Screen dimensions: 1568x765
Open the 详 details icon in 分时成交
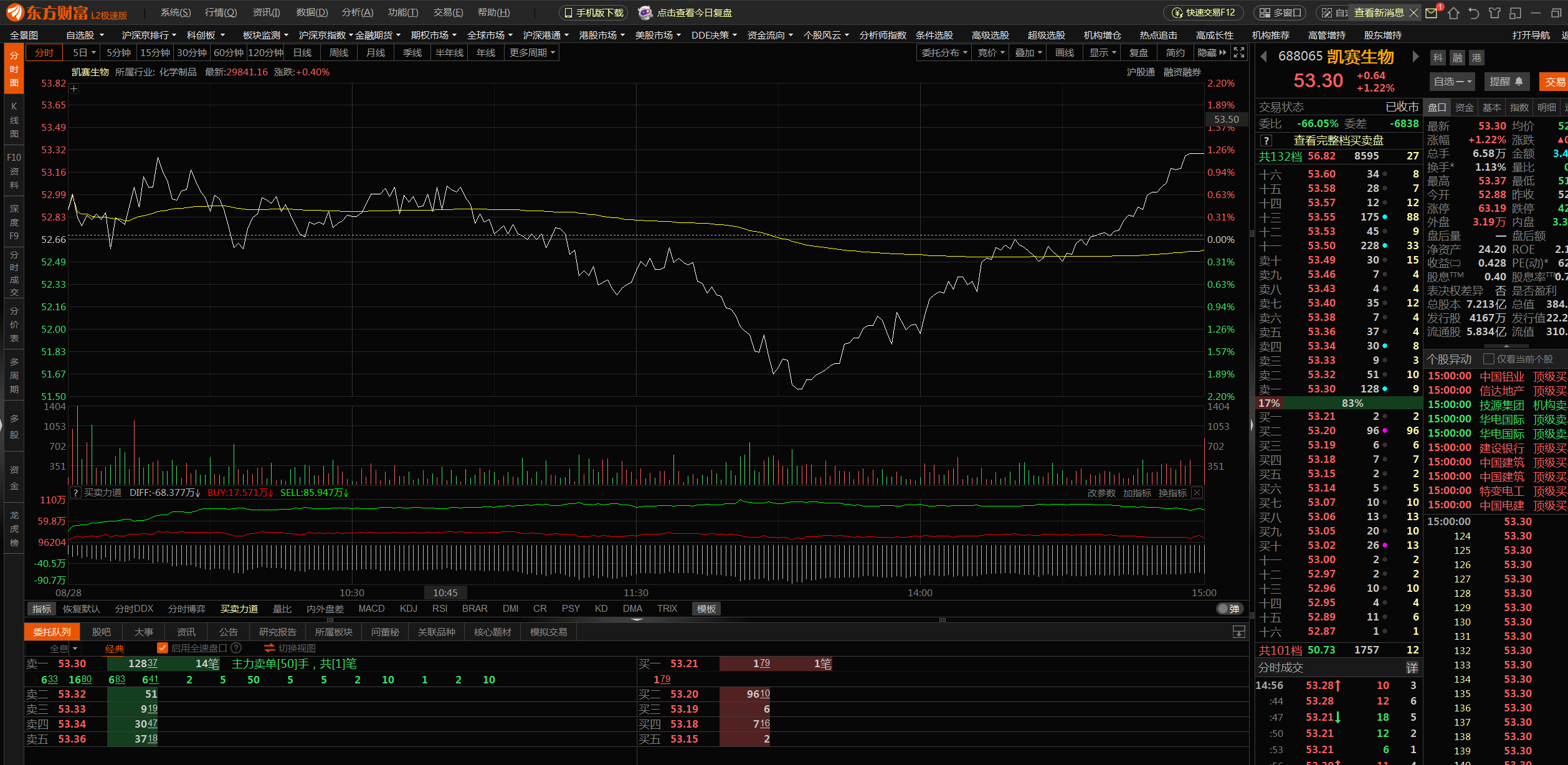[1412, 668]
